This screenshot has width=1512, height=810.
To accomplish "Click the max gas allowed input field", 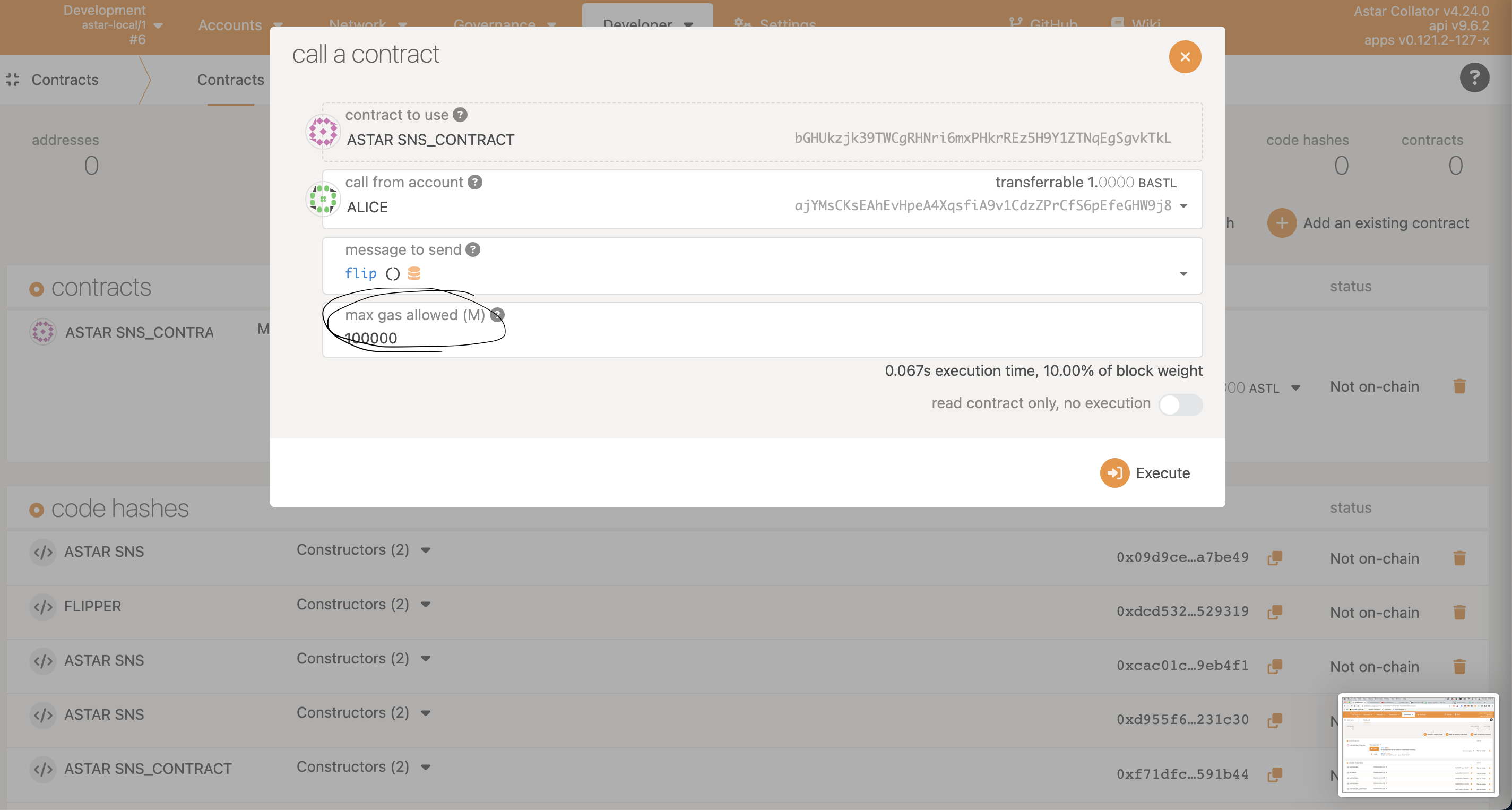I will coord(762,330).
